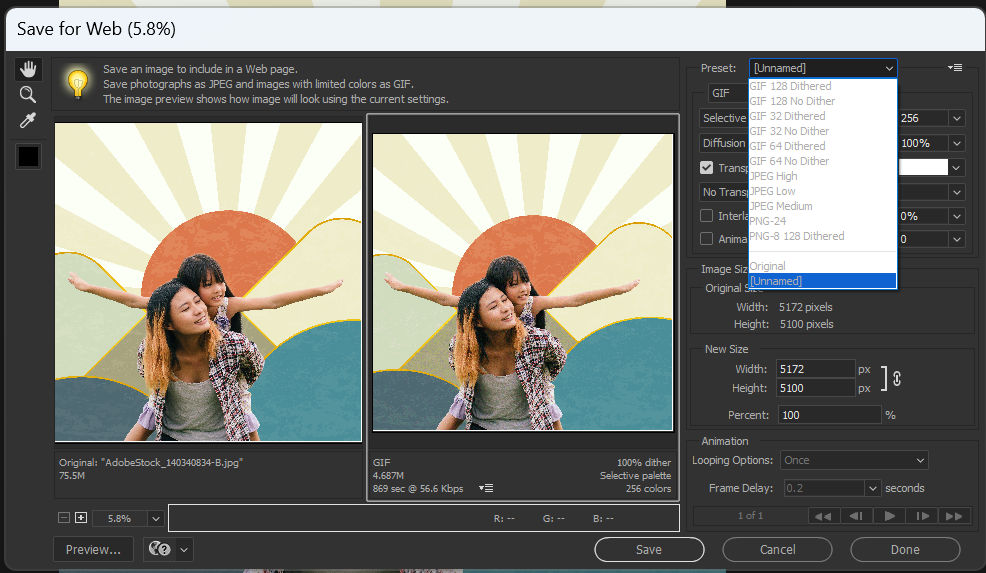
Task: Open the zoom level dropdown
Action: click(155, 518)
